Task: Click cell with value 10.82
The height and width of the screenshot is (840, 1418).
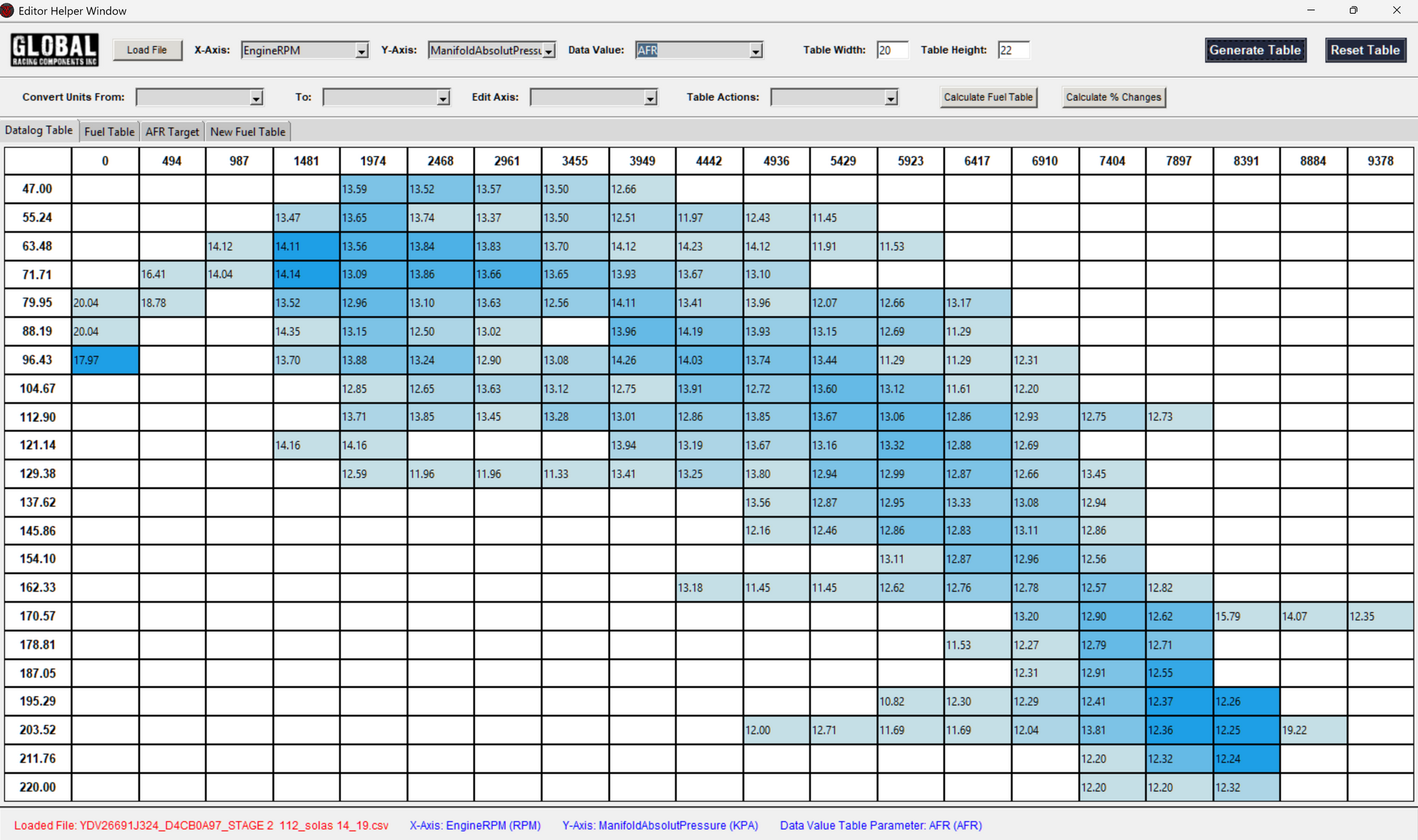Action: [x=910, y=702]
